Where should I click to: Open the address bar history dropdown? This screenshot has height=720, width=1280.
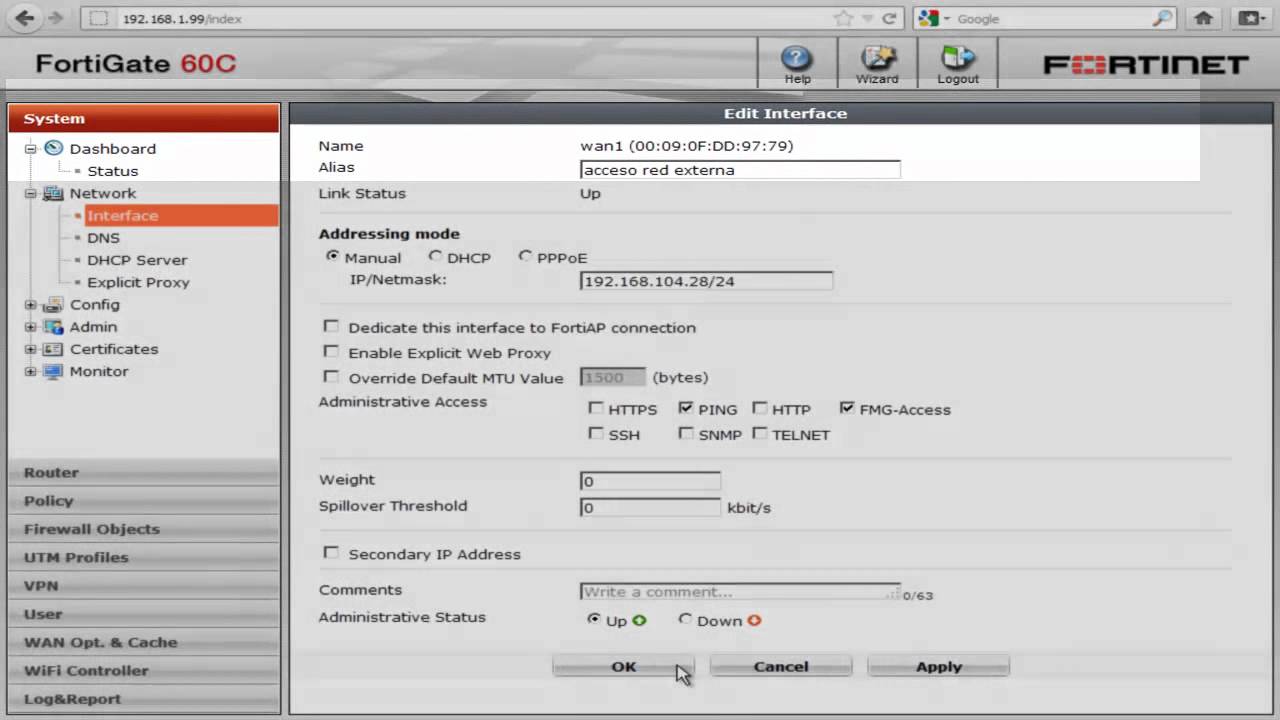tap(867, 19)
